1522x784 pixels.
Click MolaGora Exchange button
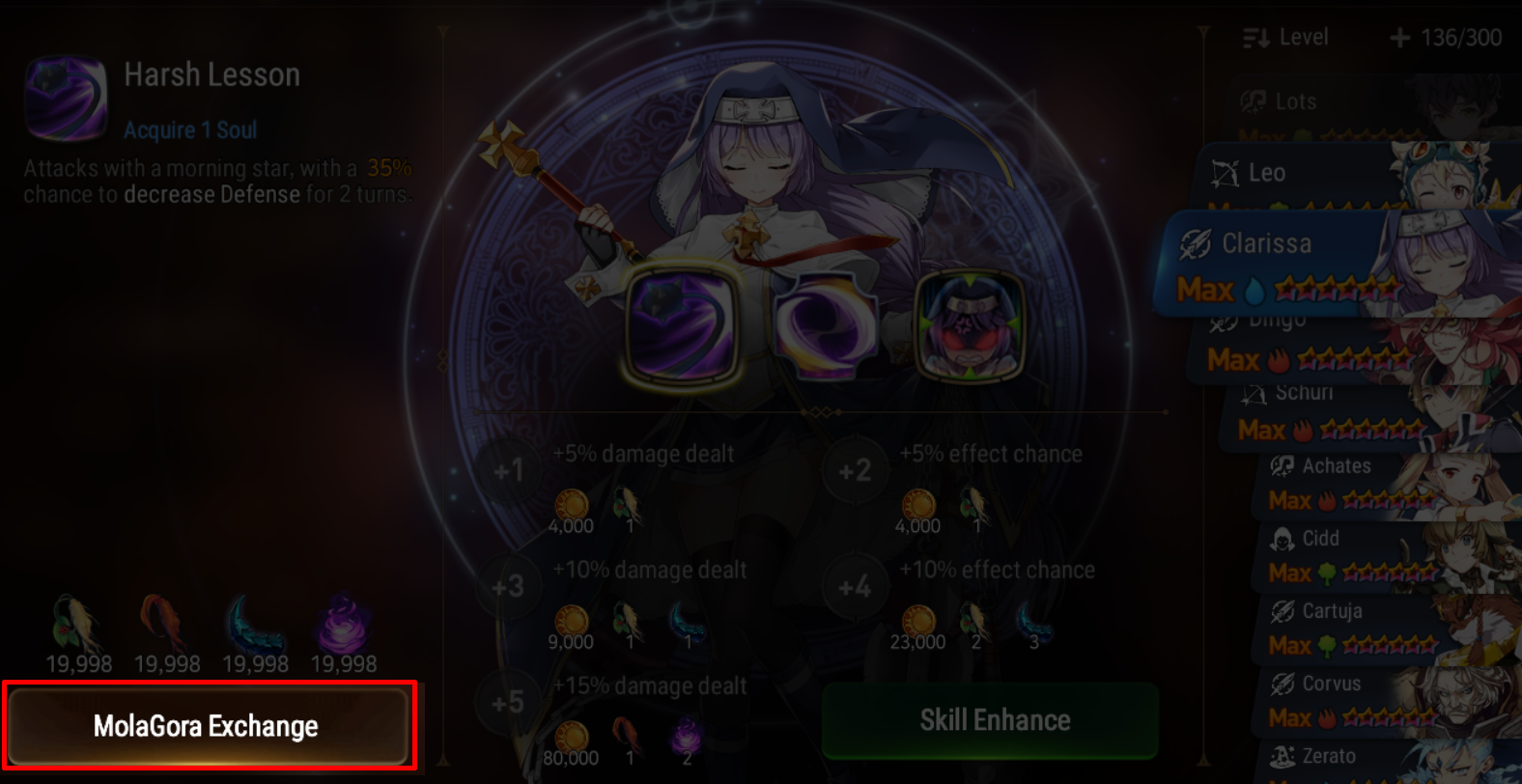point(209,726)
